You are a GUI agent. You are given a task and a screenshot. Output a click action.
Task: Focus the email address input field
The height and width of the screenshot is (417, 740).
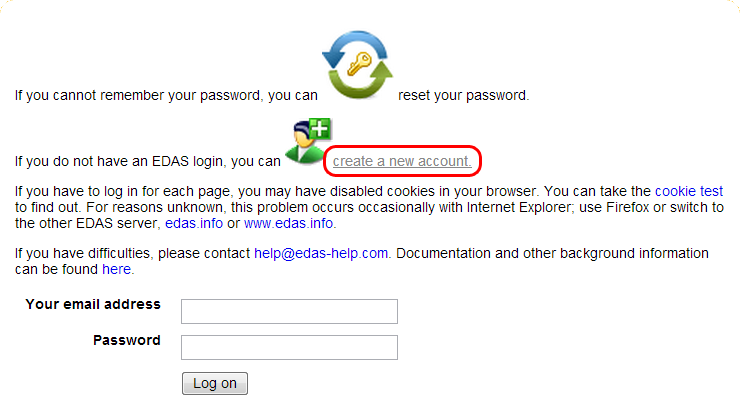point(289,312)
